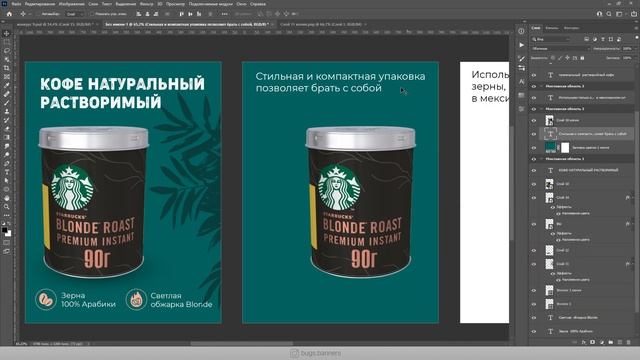Hide the КОФЕ НАТУРАЛЬНЫЙ РАСТВОРИМЫЙ text layer
Viewport: 640px width, 360px height.
533,170
